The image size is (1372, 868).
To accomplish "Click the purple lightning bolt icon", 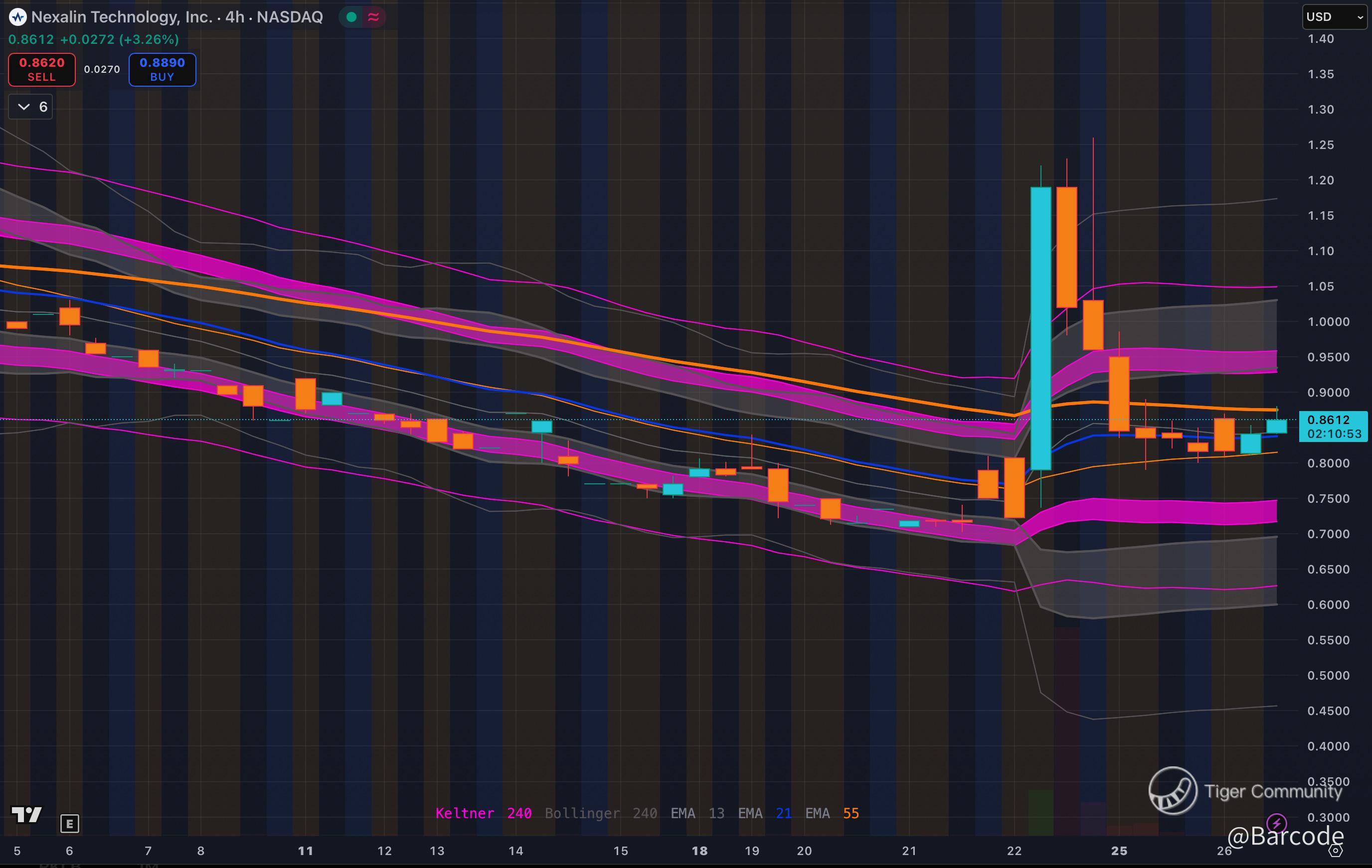I will 1276,823.
